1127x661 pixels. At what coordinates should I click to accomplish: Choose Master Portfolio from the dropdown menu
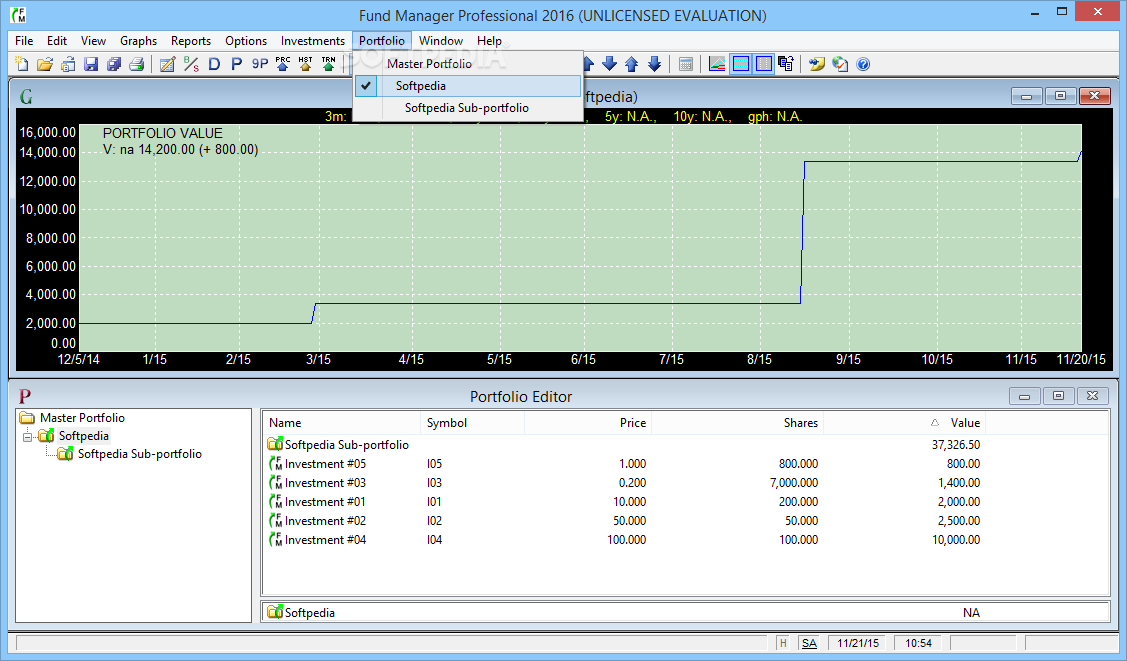468,64
